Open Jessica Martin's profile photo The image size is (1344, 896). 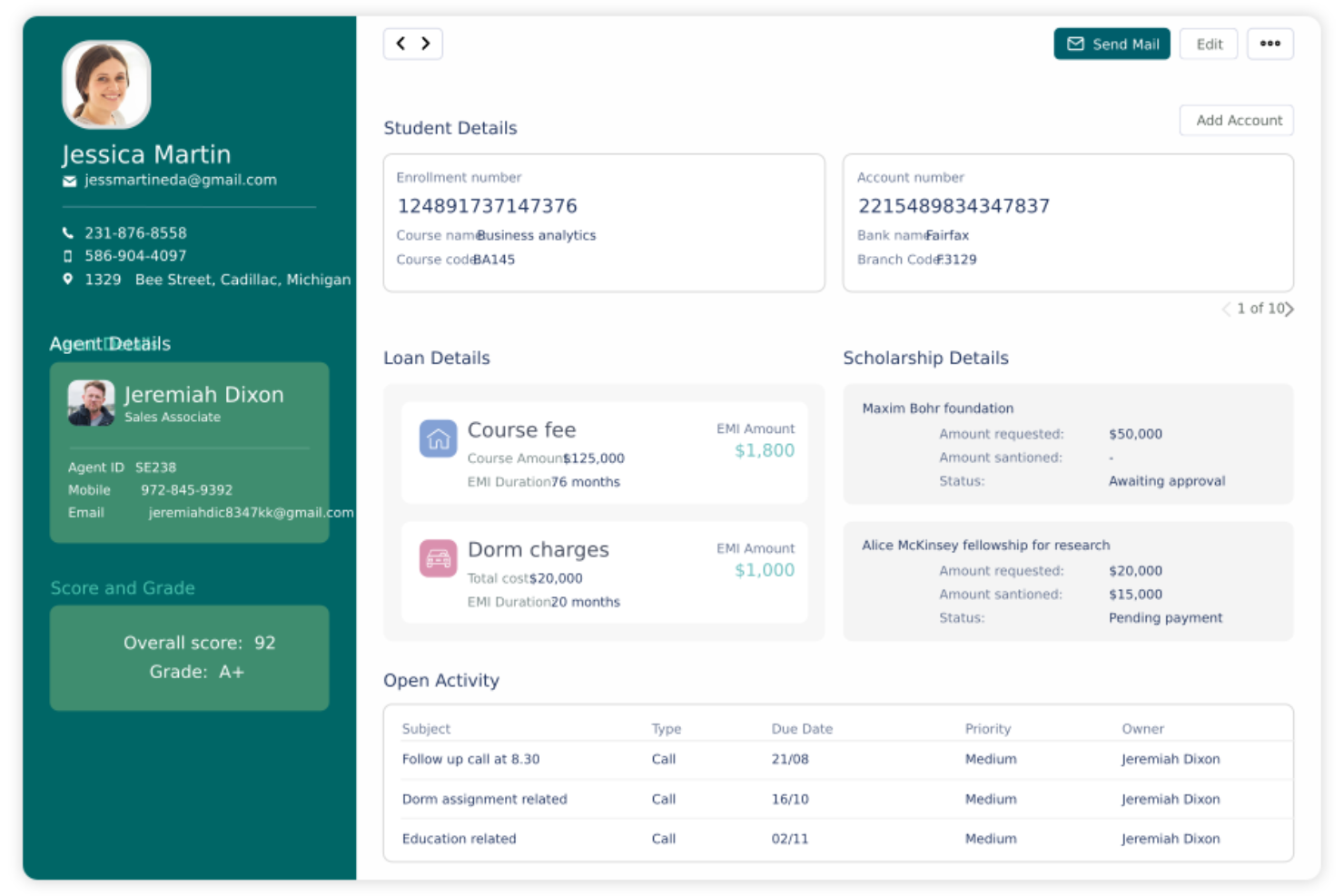point(105,83)
